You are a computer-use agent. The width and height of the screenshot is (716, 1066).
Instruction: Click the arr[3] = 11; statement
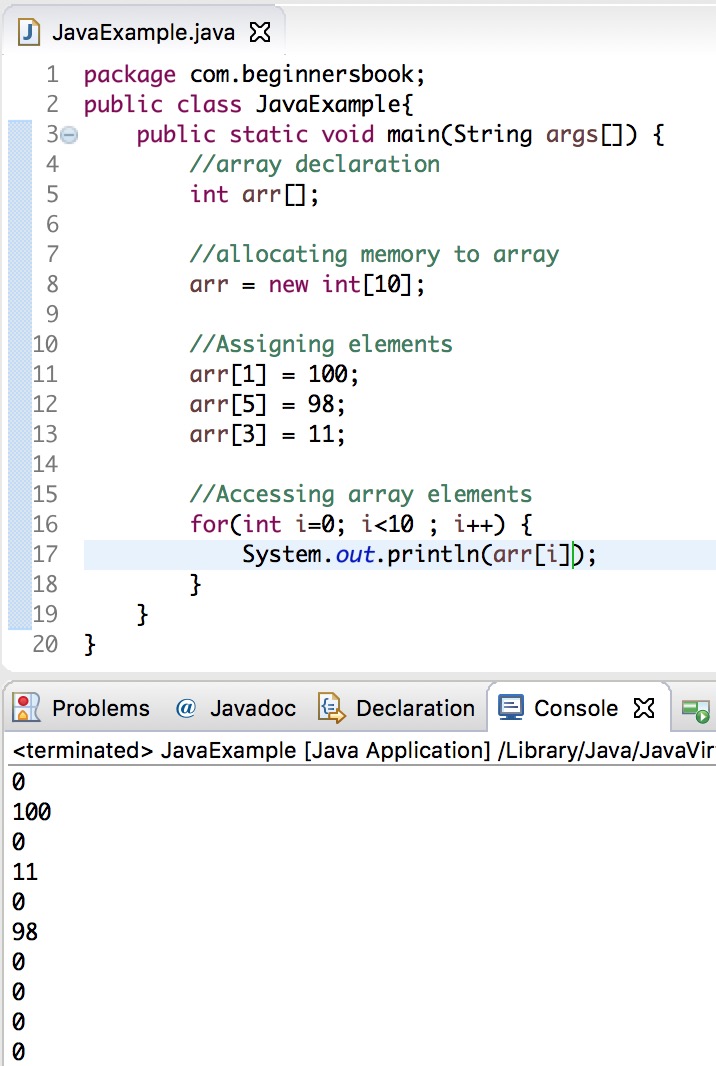tap(267, 434)
